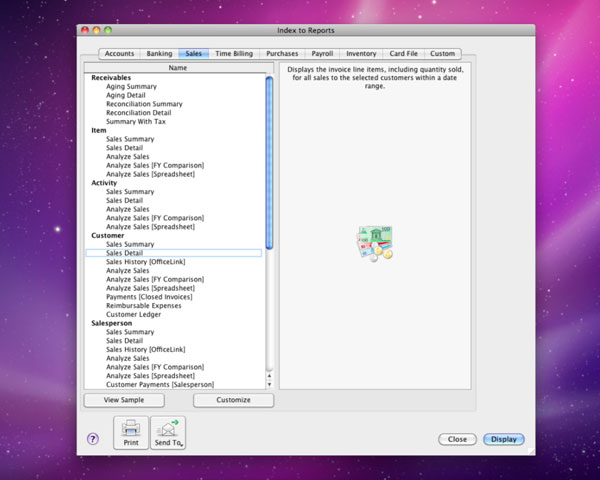Click the green zoom window button

108,30
